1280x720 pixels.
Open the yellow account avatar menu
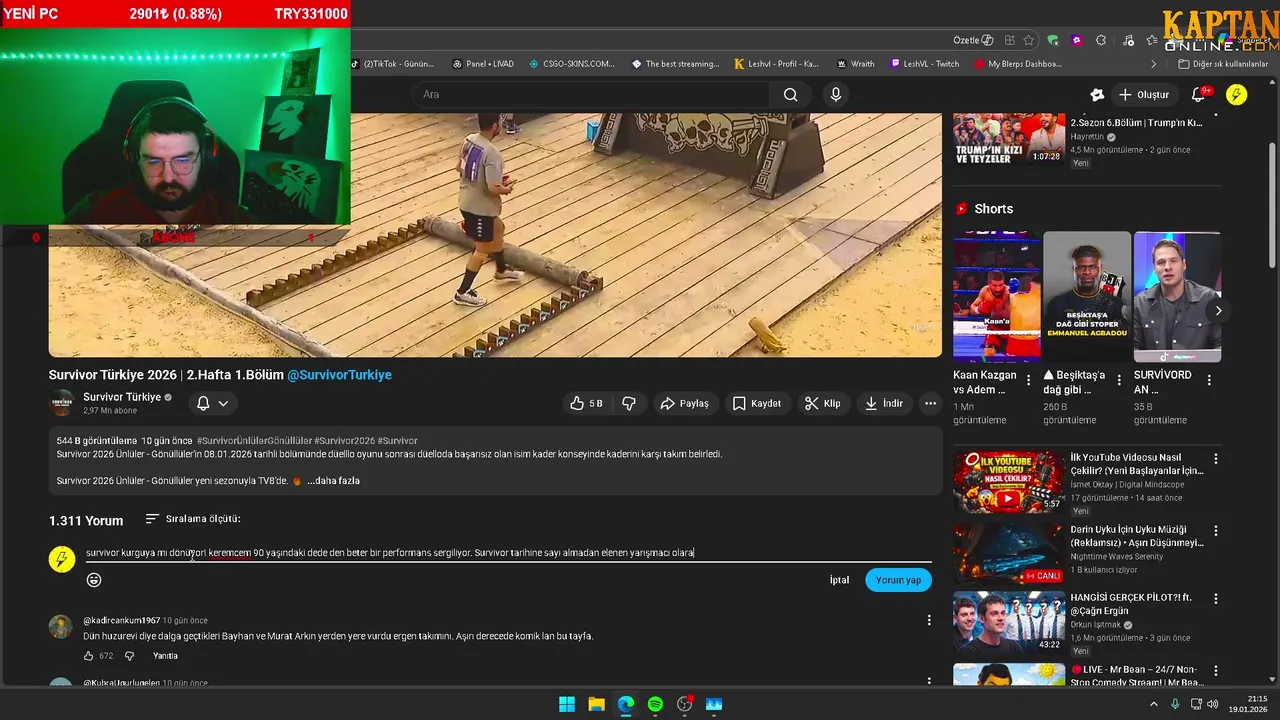1237,94
